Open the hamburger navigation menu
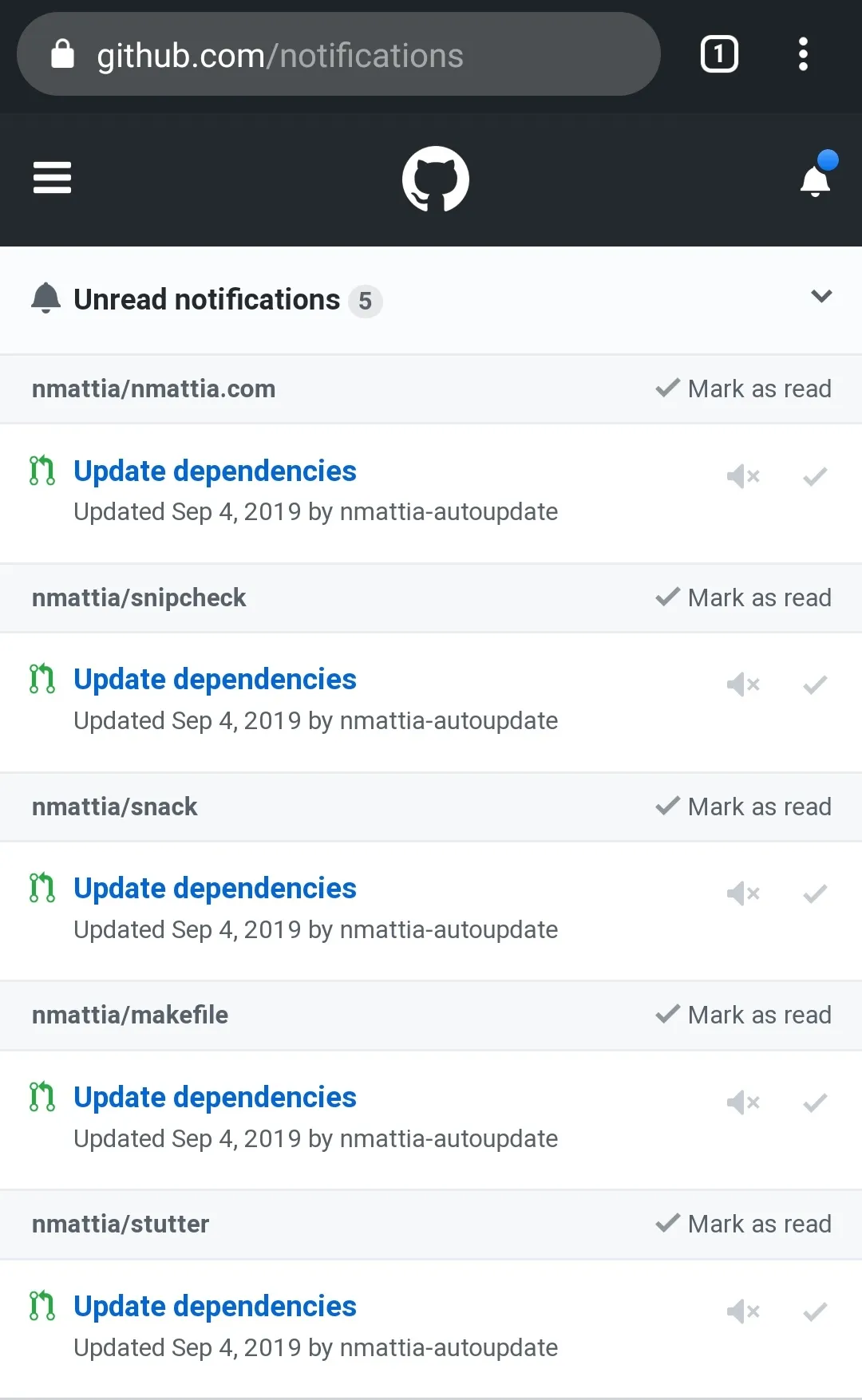Image resolution: width=862 pixels, height=1400 pixels. tap(52, 178)
